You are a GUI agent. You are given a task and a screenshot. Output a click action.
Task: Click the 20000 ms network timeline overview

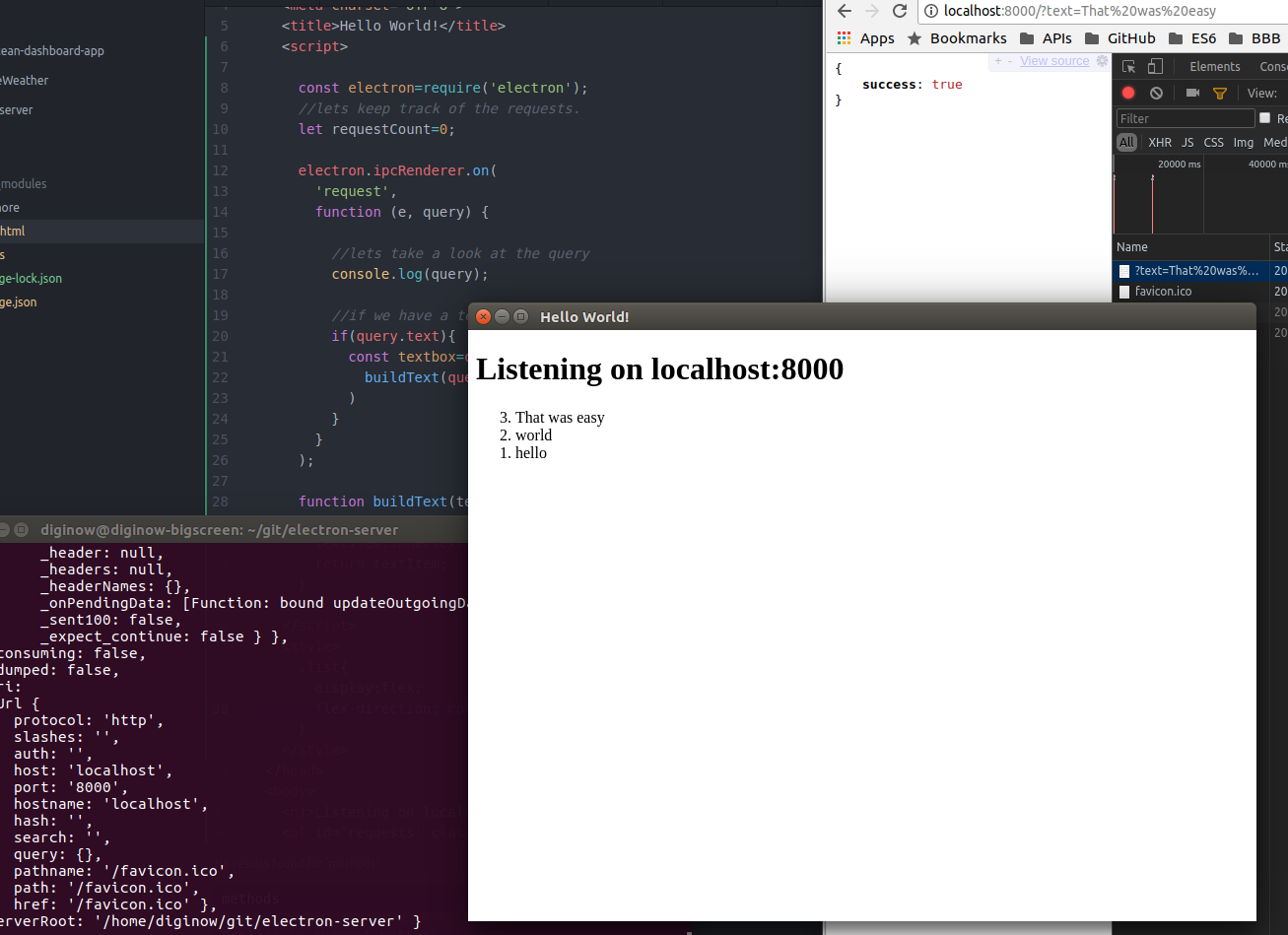coord(1180,165)
